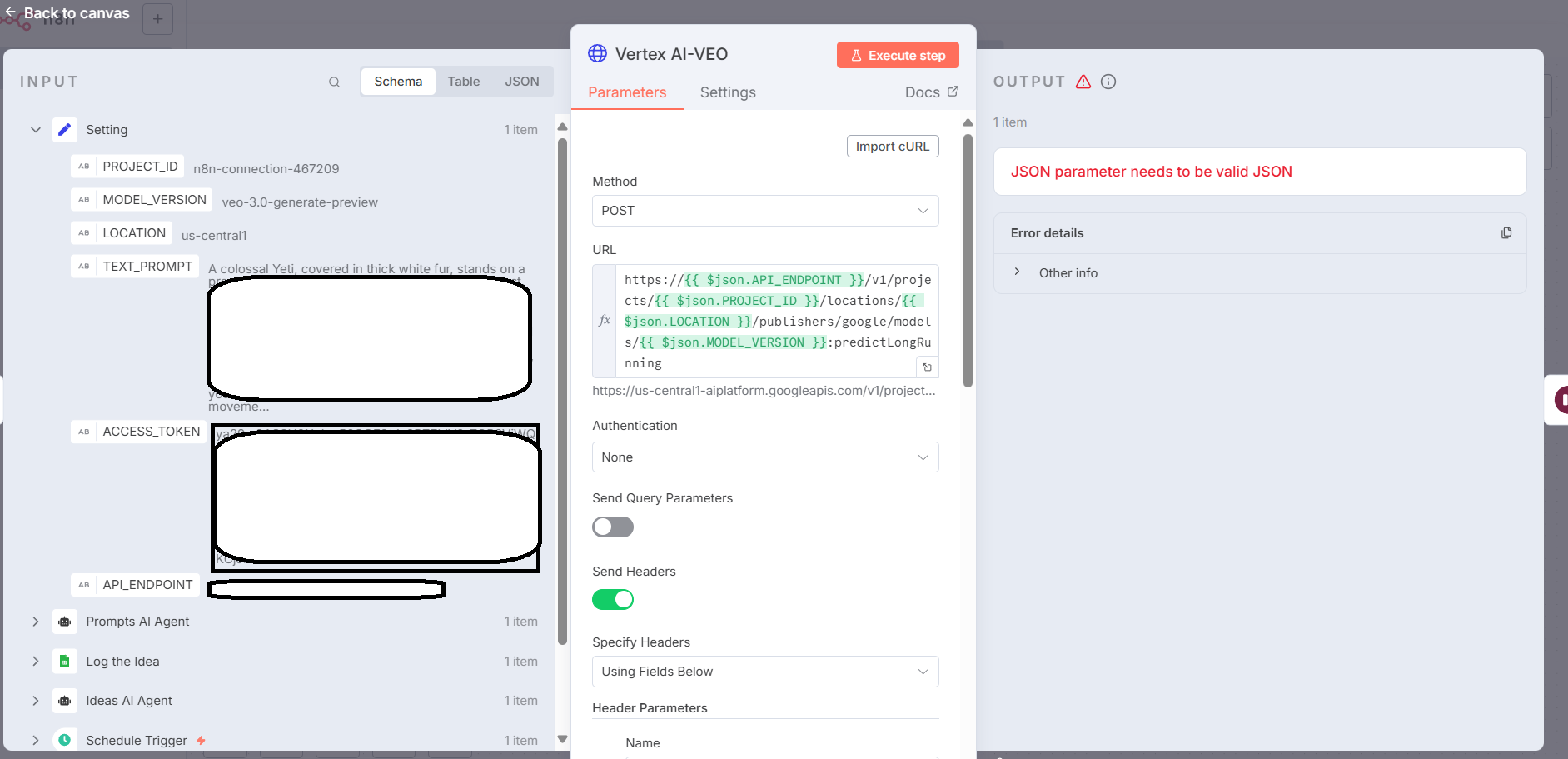Click the LOCATION field label
This screenshot has width=1568, height=759.
click(134, 233)
